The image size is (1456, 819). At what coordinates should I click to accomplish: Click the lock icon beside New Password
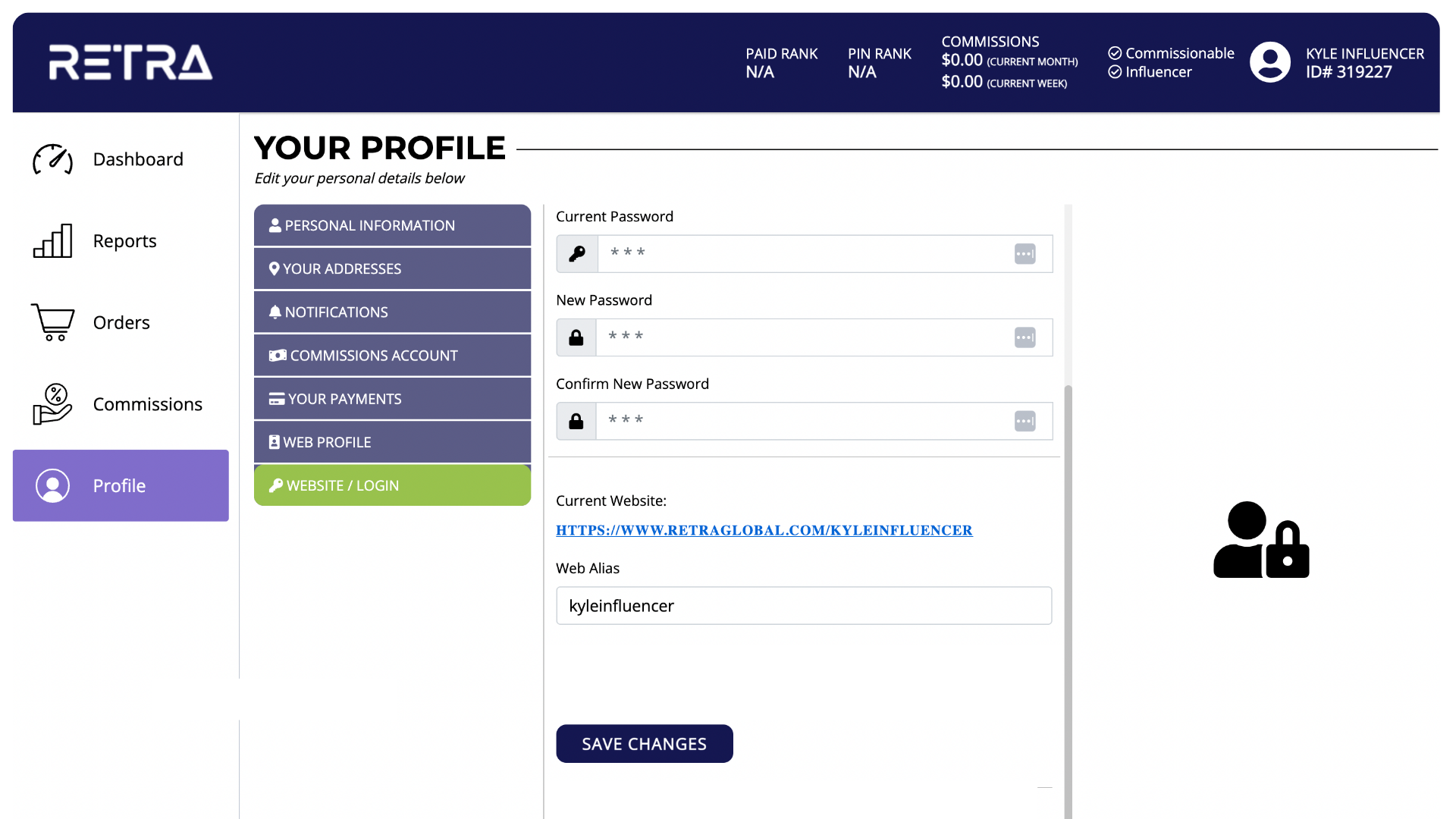pyautogui.click(x=576, y=337)
